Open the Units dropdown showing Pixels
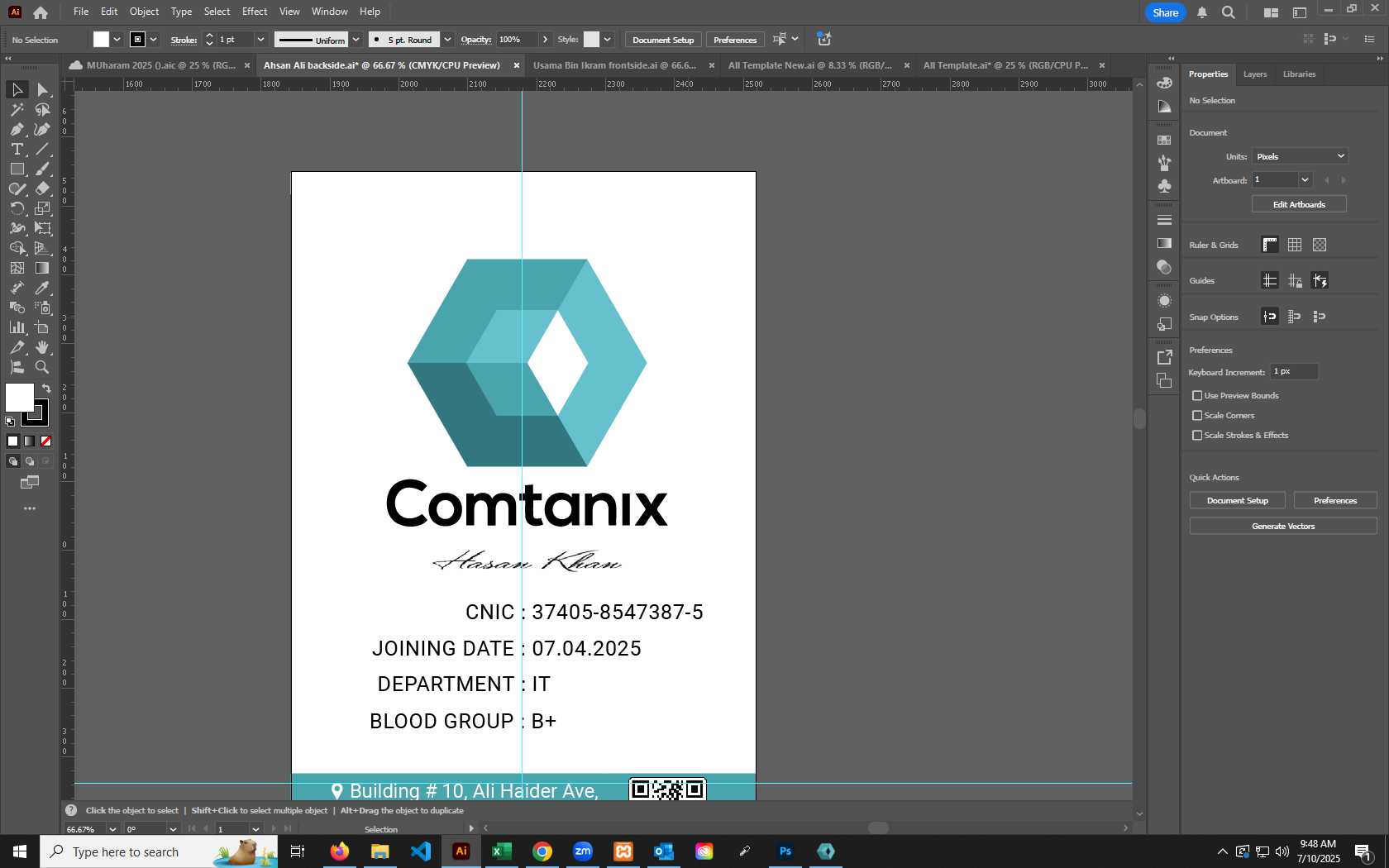 tap(1301, 156)
